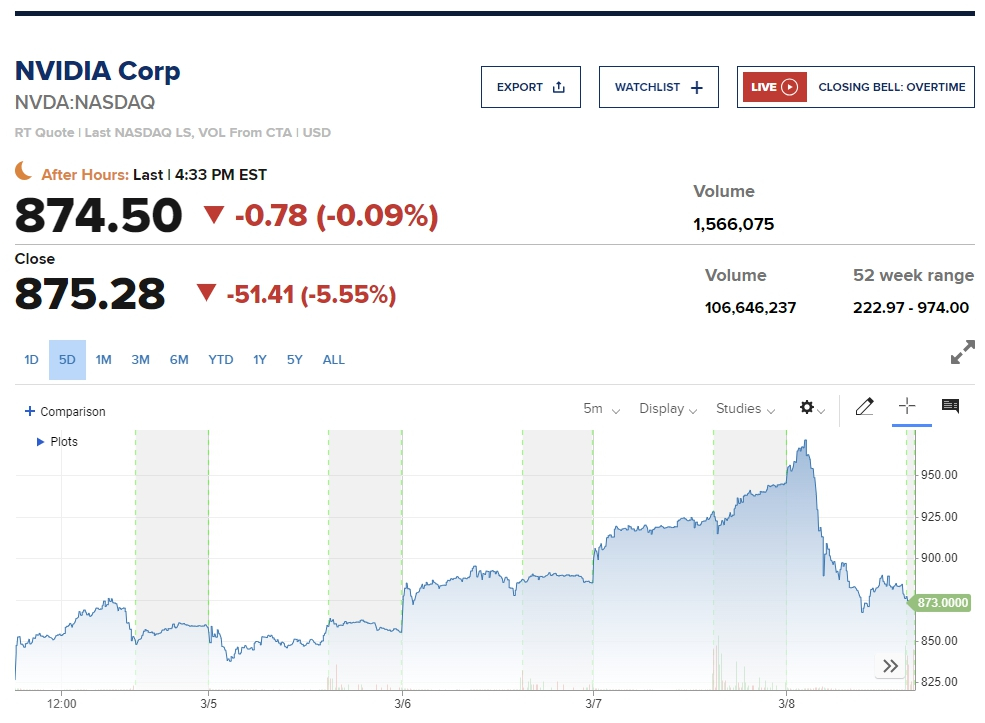Select the 1M time range
The image size is (985, 723).
point(104,360)
